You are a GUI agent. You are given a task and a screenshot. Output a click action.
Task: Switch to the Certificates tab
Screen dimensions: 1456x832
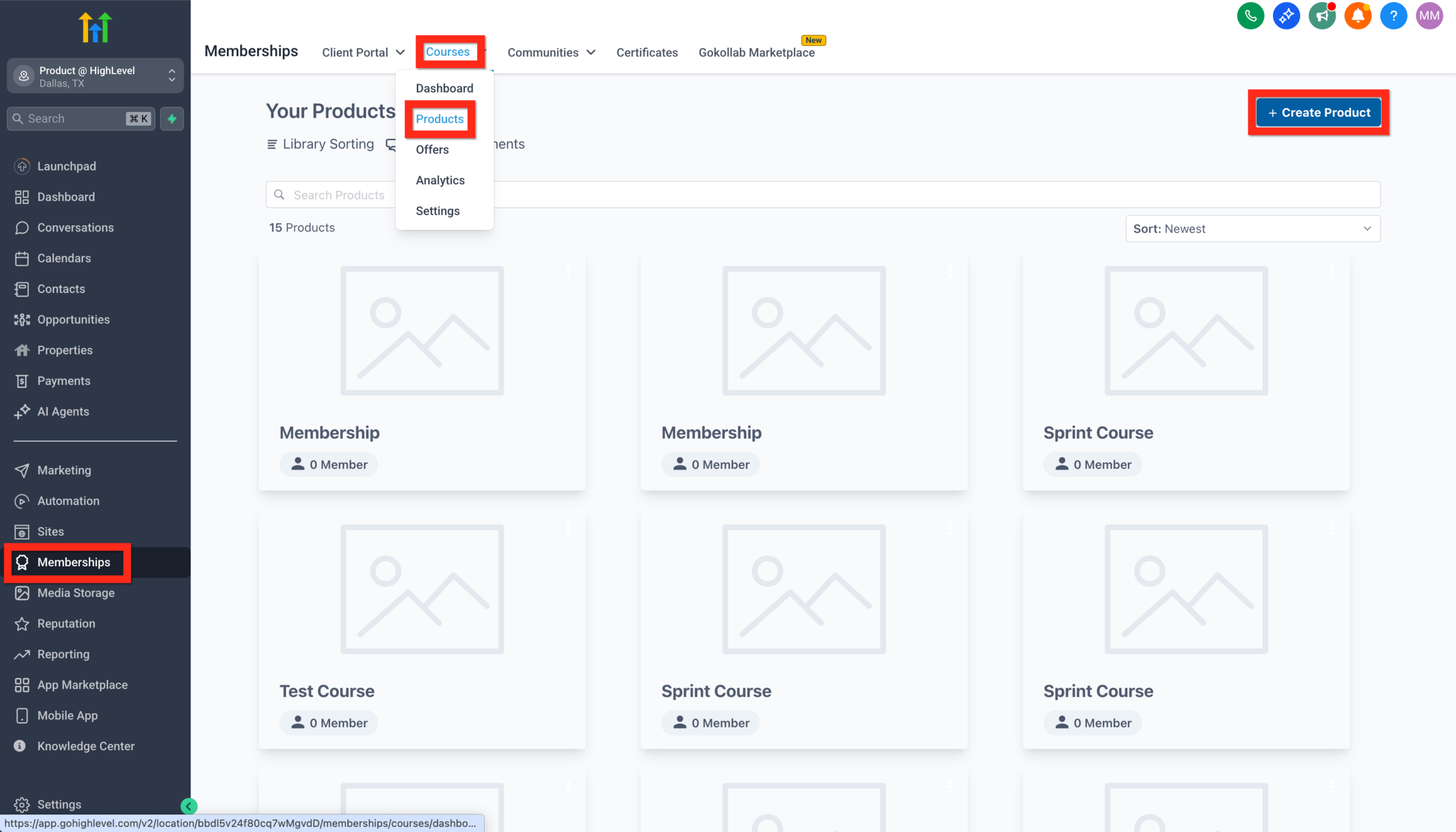646,52
